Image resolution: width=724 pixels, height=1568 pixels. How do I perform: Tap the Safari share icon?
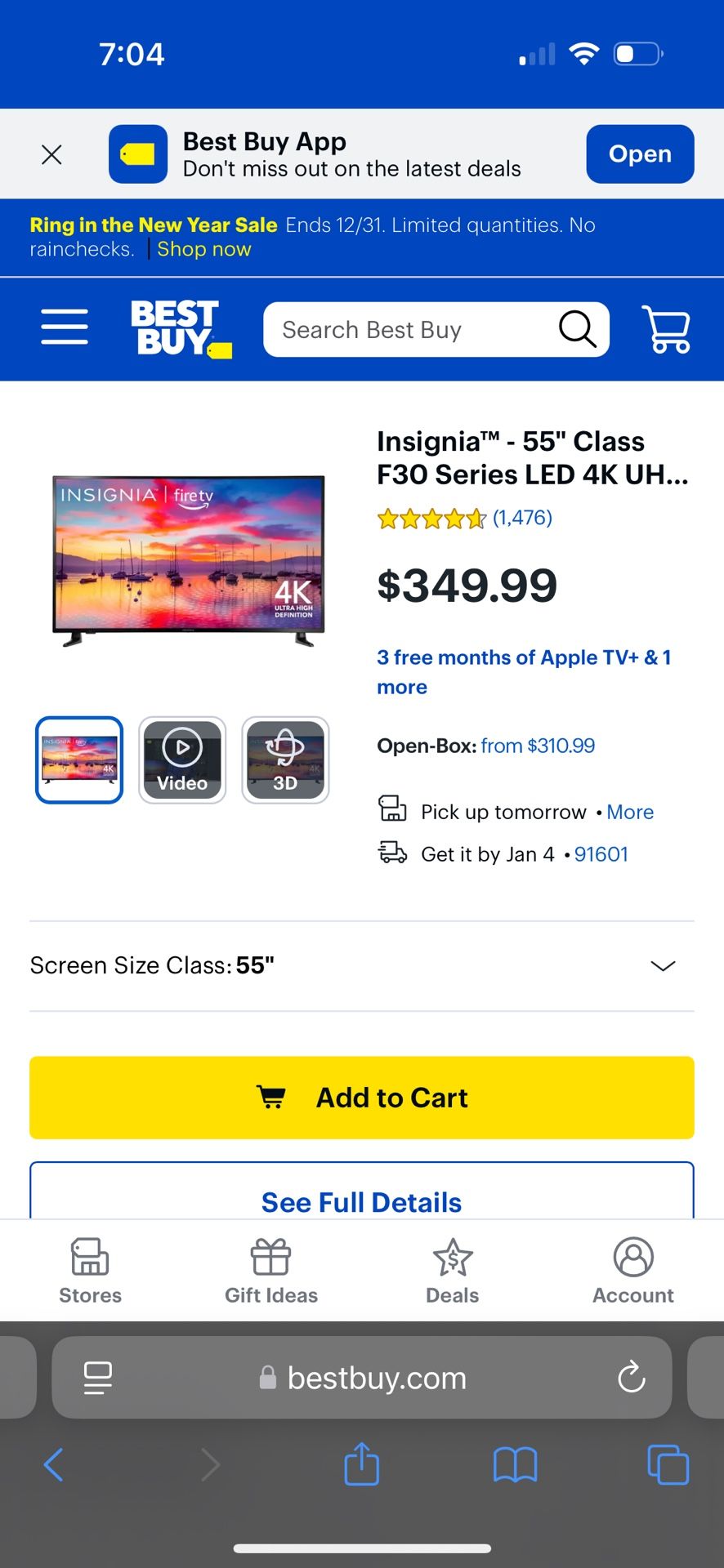361,1464
